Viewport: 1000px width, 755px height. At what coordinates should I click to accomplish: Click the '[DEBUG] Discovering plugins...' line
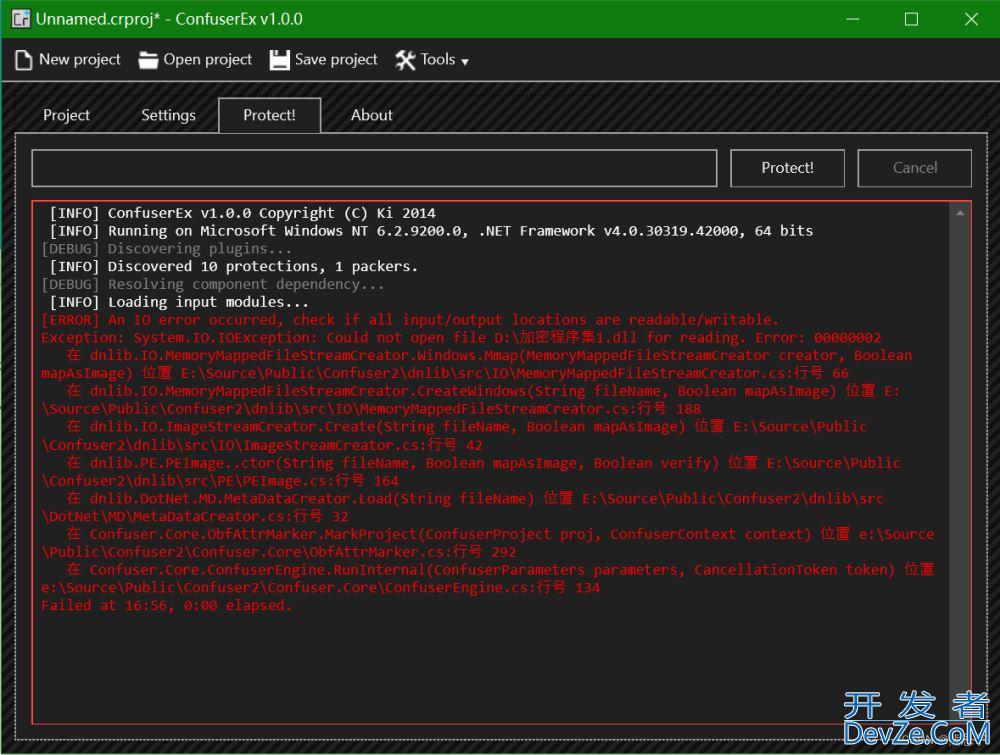166,248
